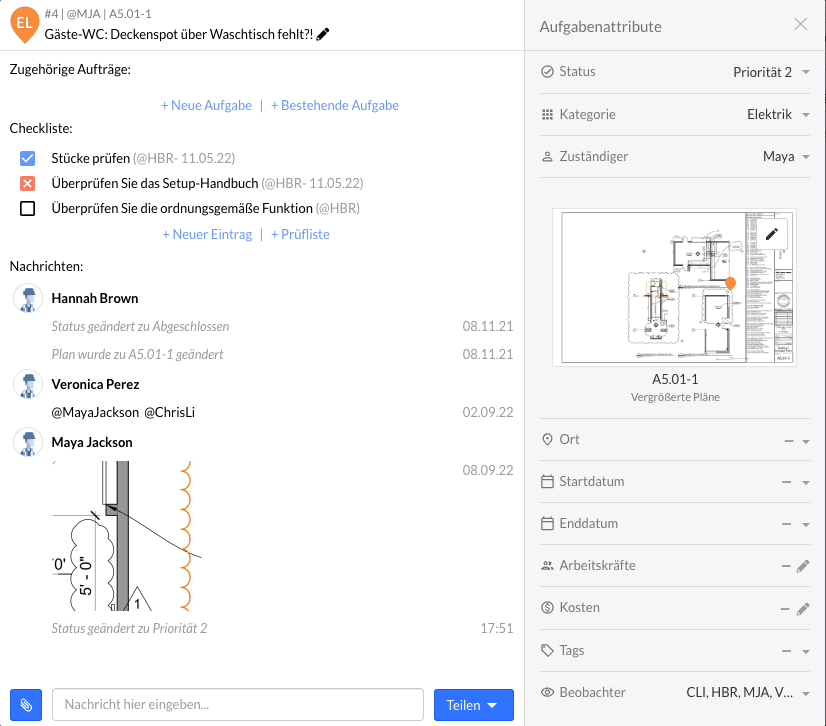Open the Status dropdown showing Priorität 2
This screenshot has width=826, height=726.
770,72
